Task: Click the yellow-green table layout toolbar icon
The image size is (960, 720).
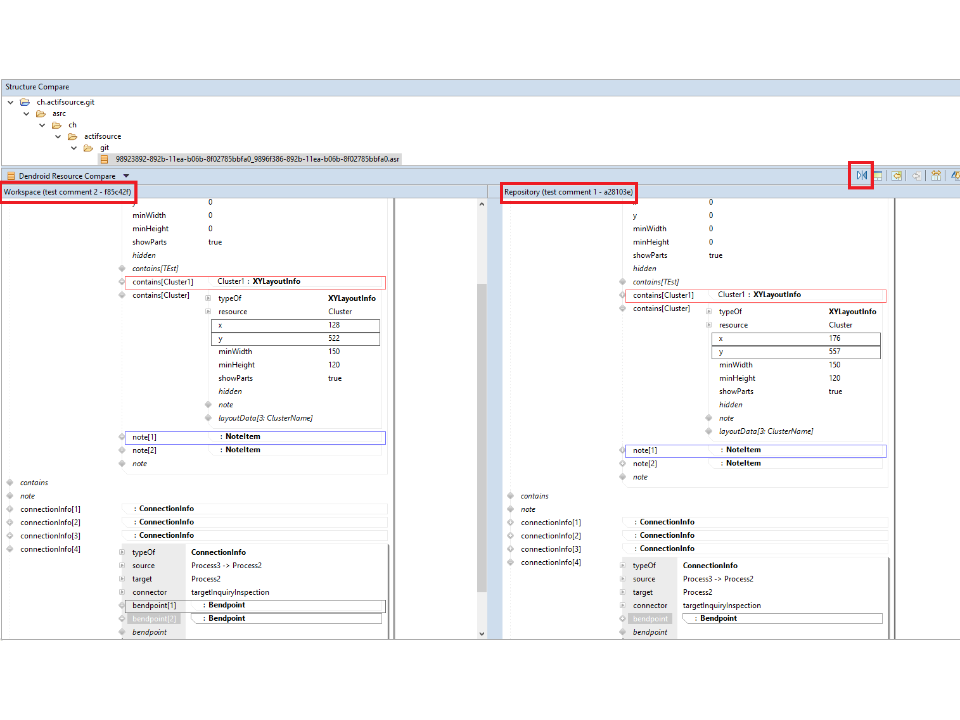Action: click(x=878, y=176)
